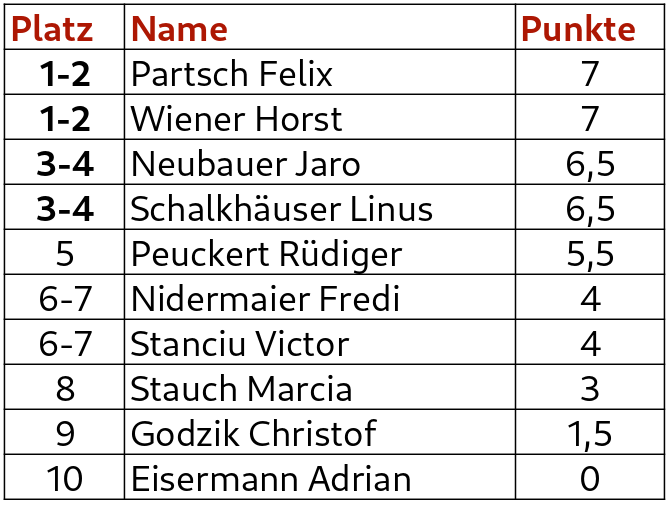Click the 5,5 points value
The width and height of the screenshot is (669, 505).
590,254
